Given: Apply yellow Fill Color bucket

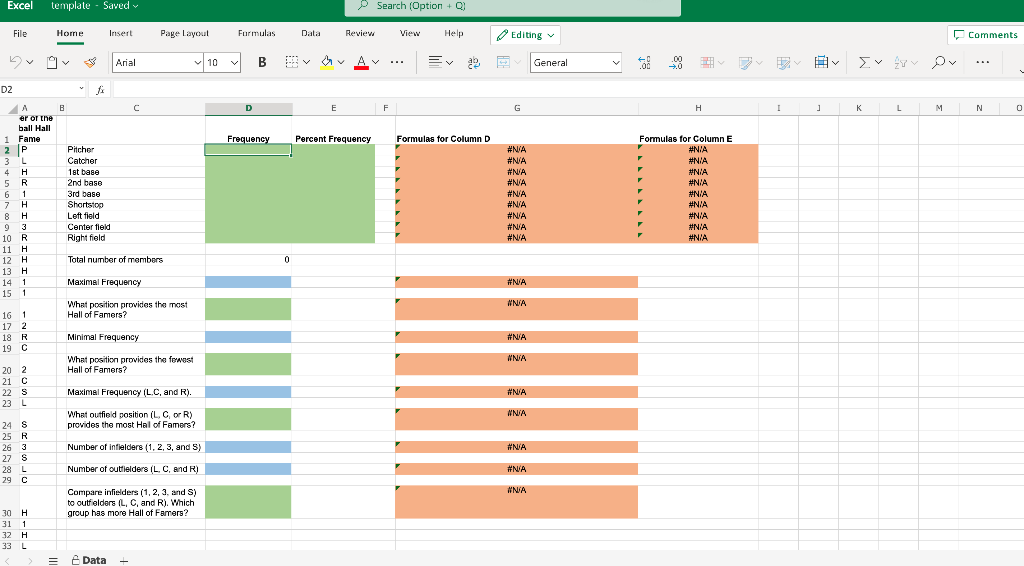Looking at the screenshot, I should (327, 62).
